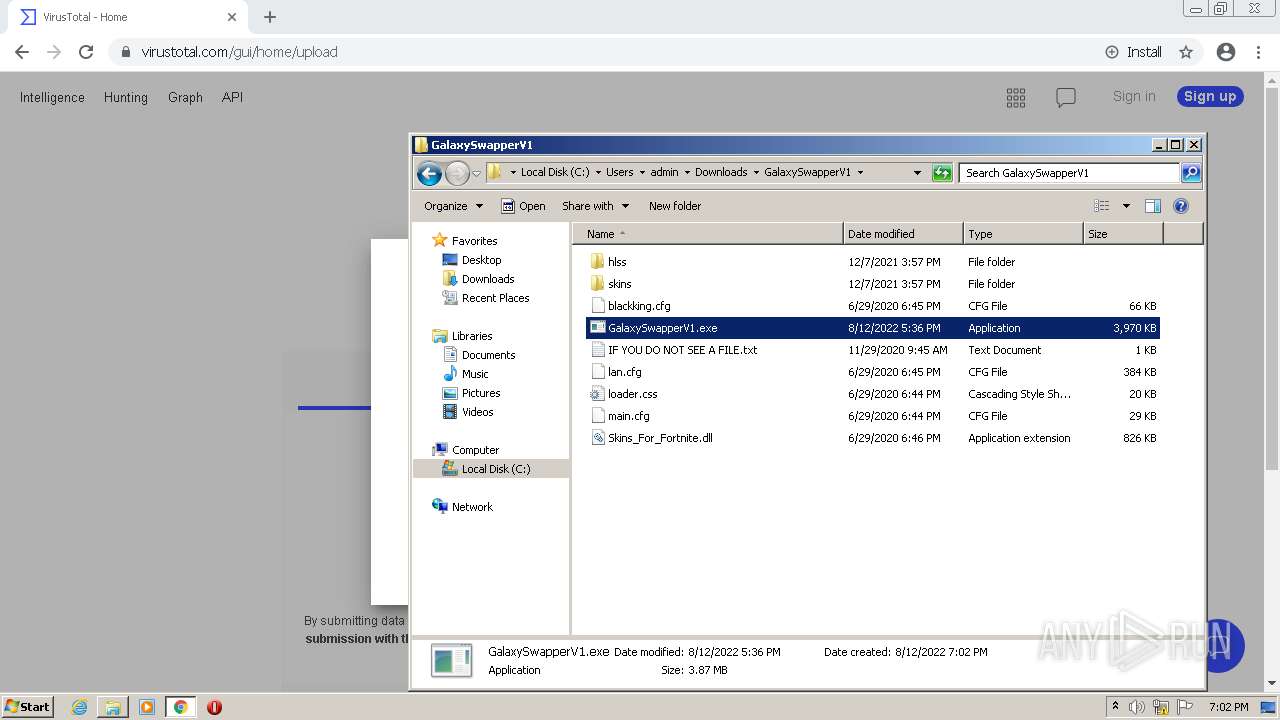Screen dimensions: 1280x720
Task: Select the skins folder icon
Action: 597,284
